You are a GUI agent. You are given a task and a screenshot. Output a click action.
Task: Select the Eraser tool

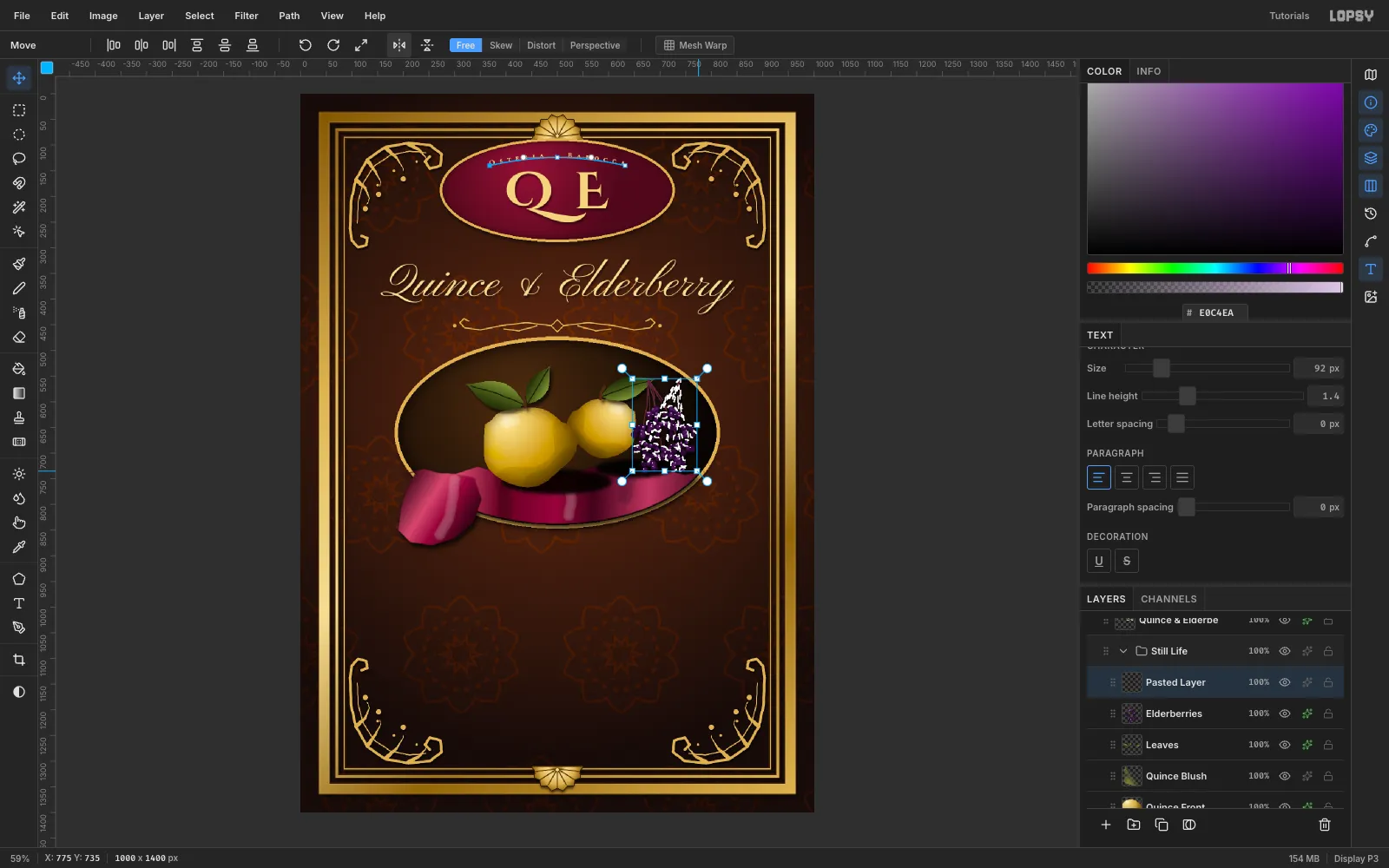tap(19, 337)
